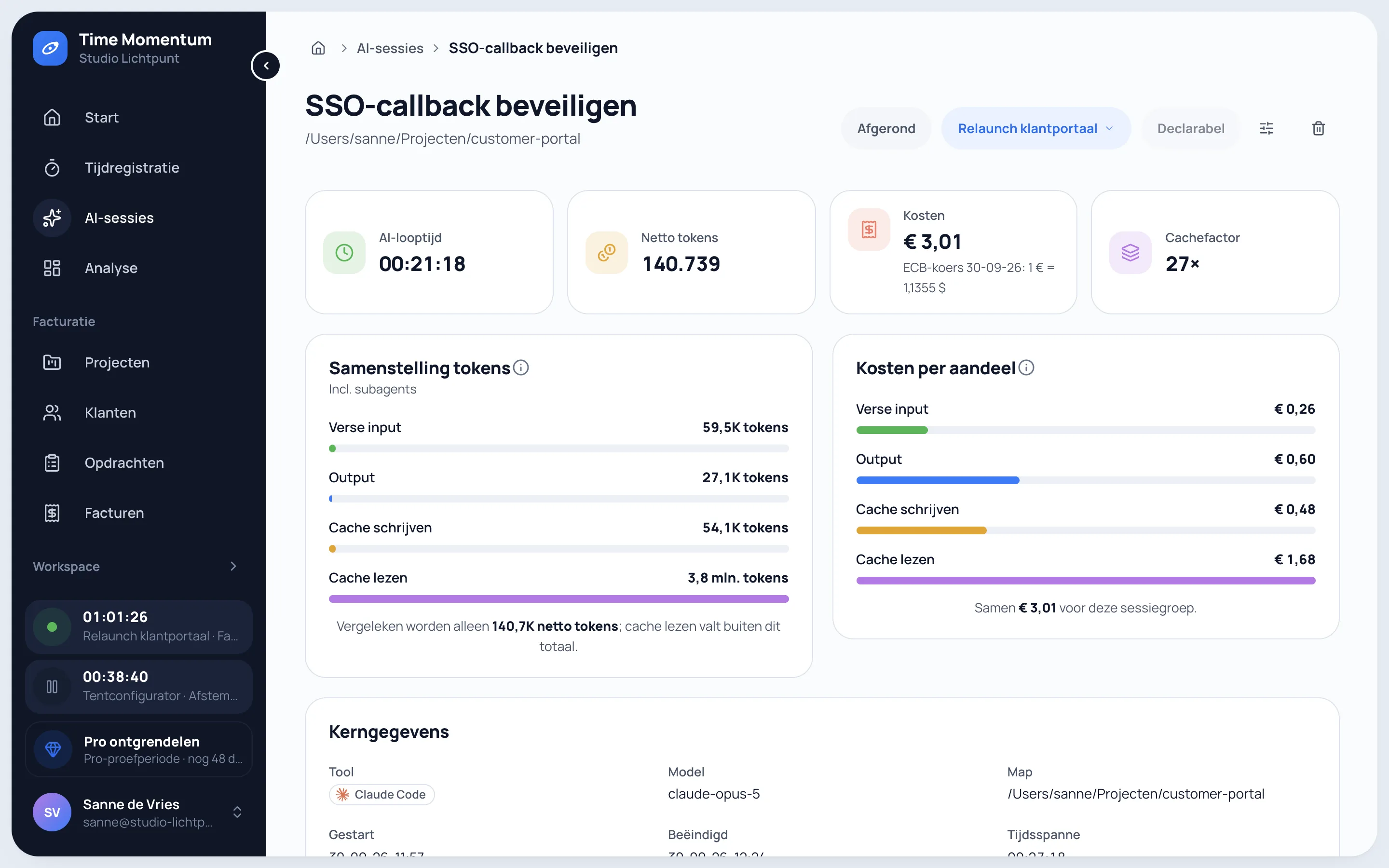This screenshot has width=1389, height=868.
Task: Click the Output blue cost bar
Action: (x=937, y=480)
